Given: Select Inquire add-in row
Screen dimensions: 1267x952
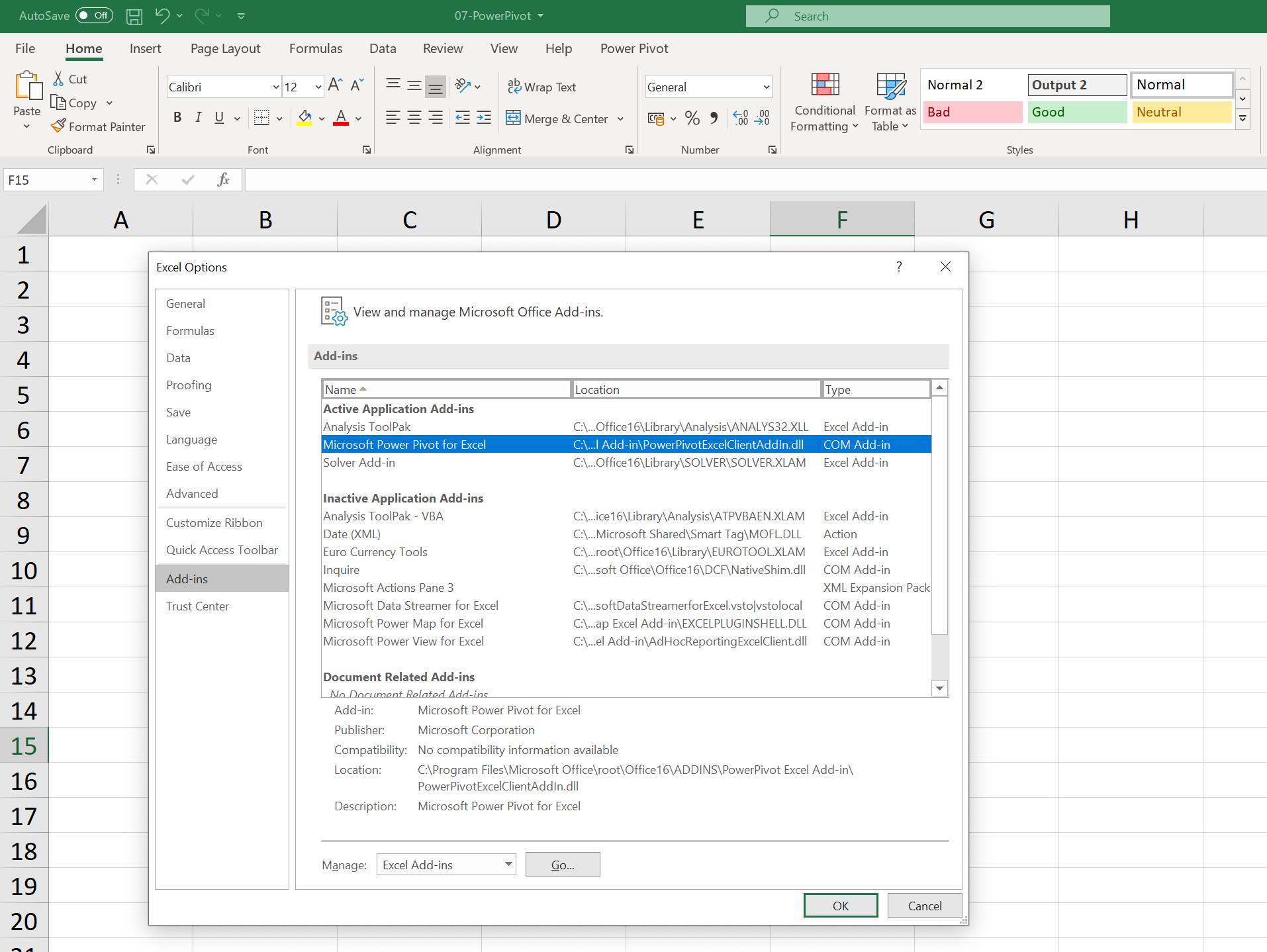Looking at the screenshot, I should (x=626, y=569).
